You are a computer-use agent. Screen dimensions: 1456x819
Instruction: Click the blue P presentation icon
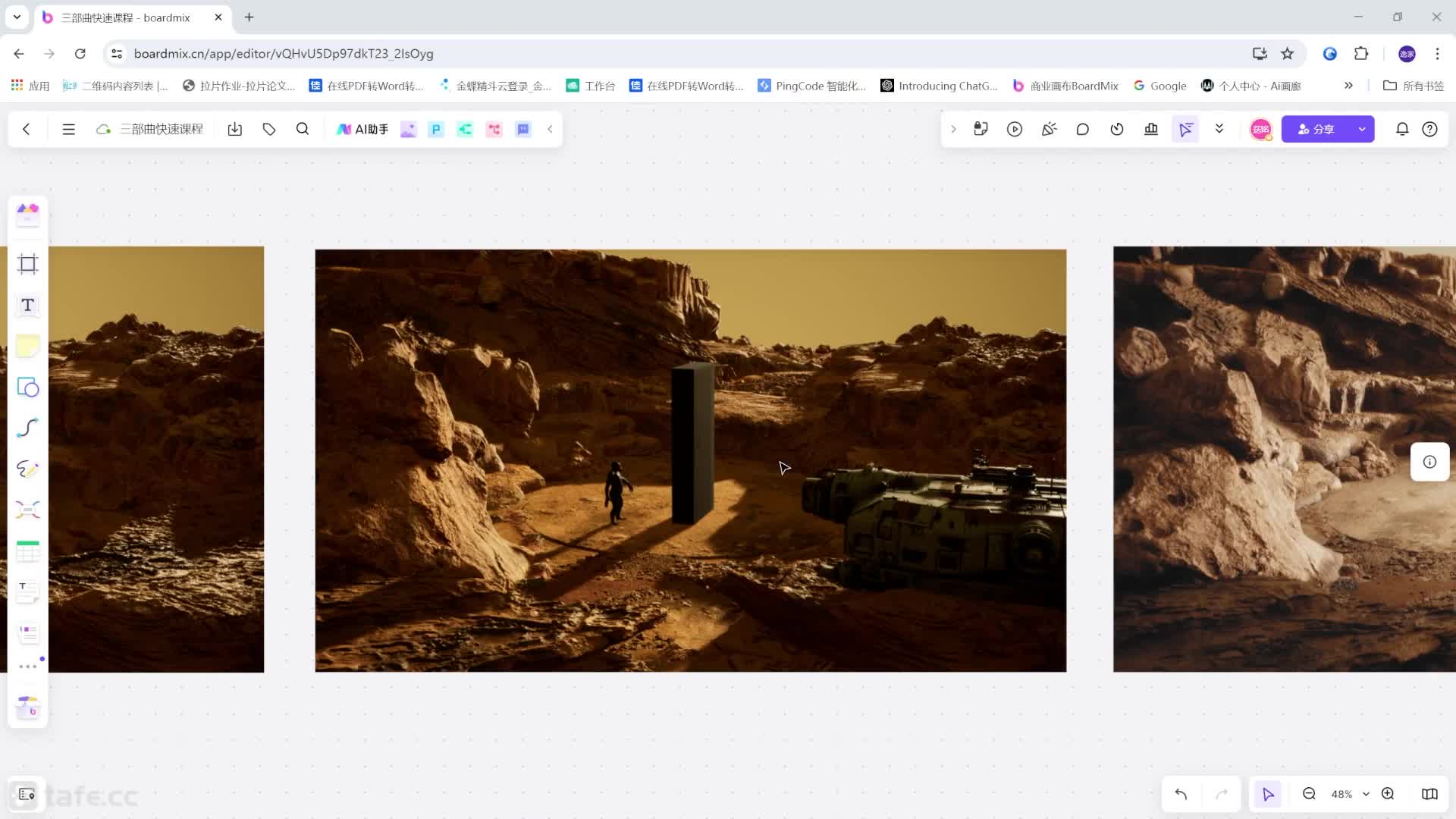pos(436,130)
